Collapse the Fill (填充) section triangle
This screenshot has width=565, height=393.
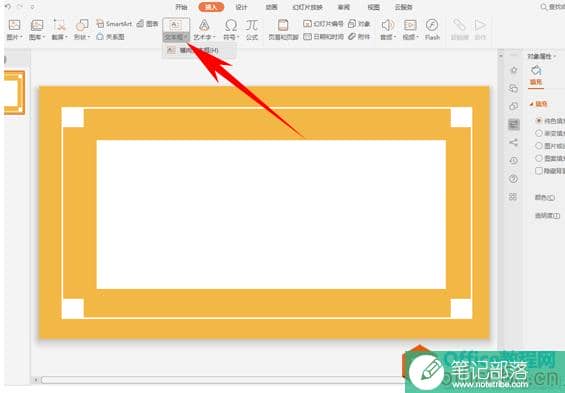click(531, 104)
